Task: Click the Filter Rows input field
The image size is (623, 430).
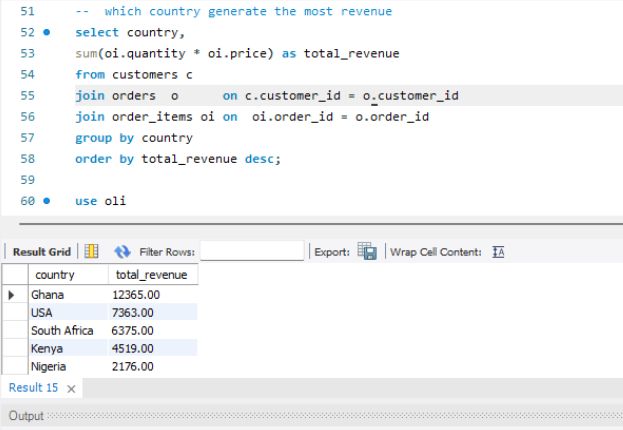Action: 252,251
